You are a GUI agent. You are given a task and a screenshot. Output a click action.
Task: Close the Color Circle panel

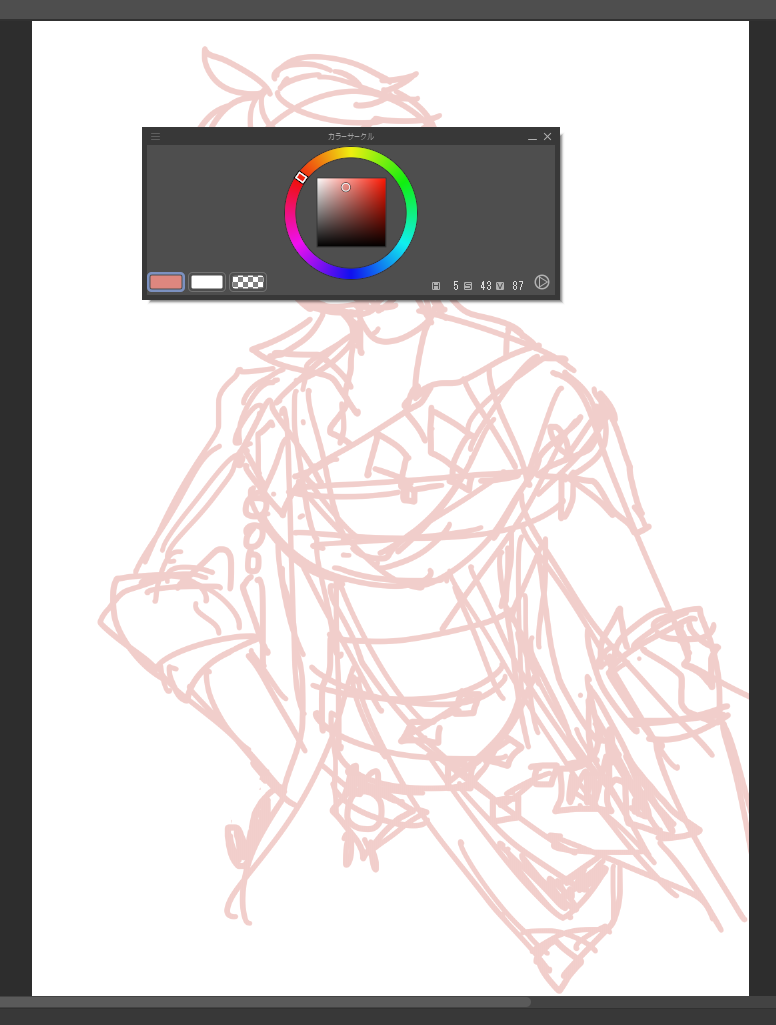click(548, 137)
